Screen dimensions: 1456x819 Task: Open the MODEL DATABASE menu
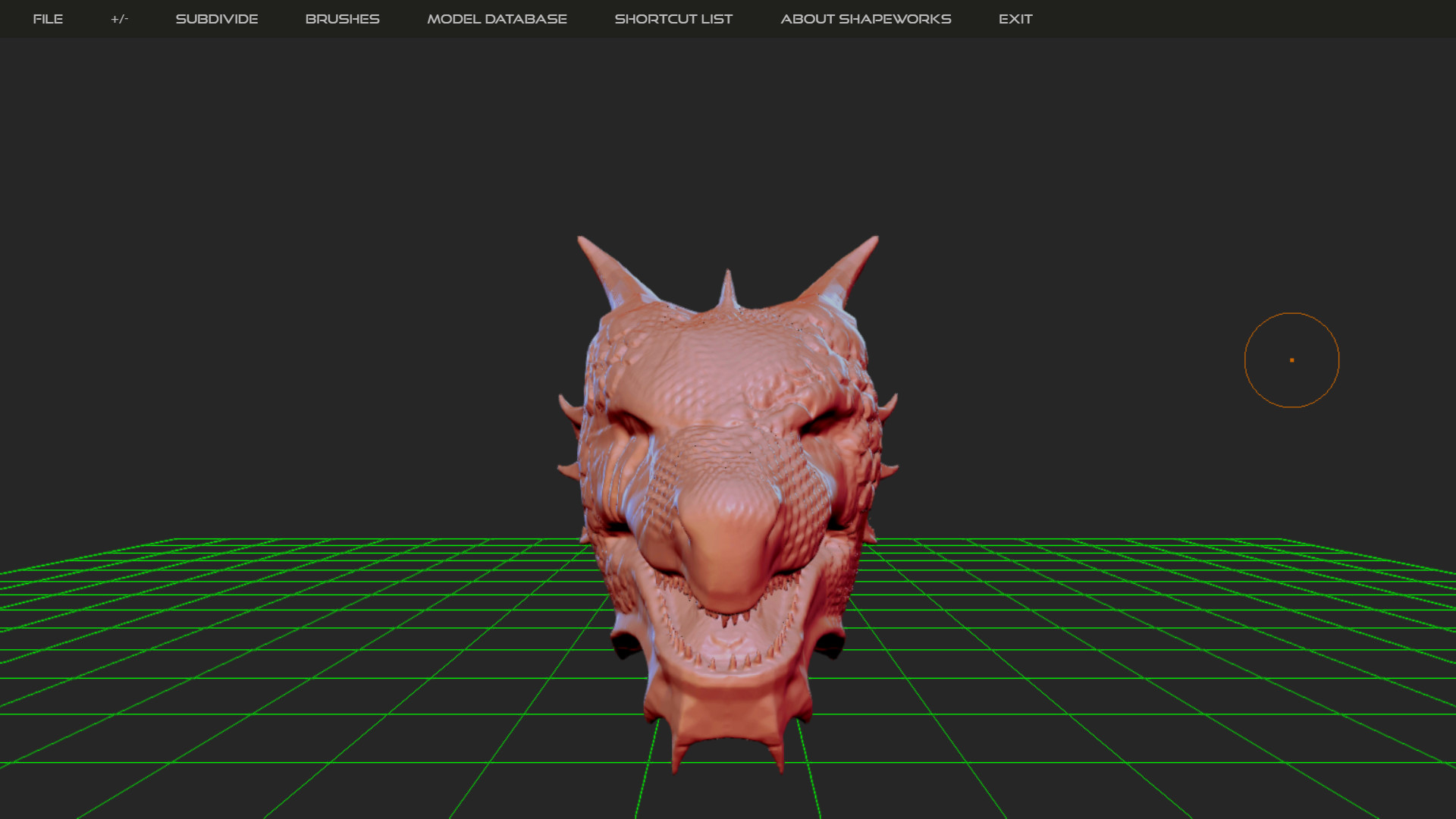(x=497, y=19)
